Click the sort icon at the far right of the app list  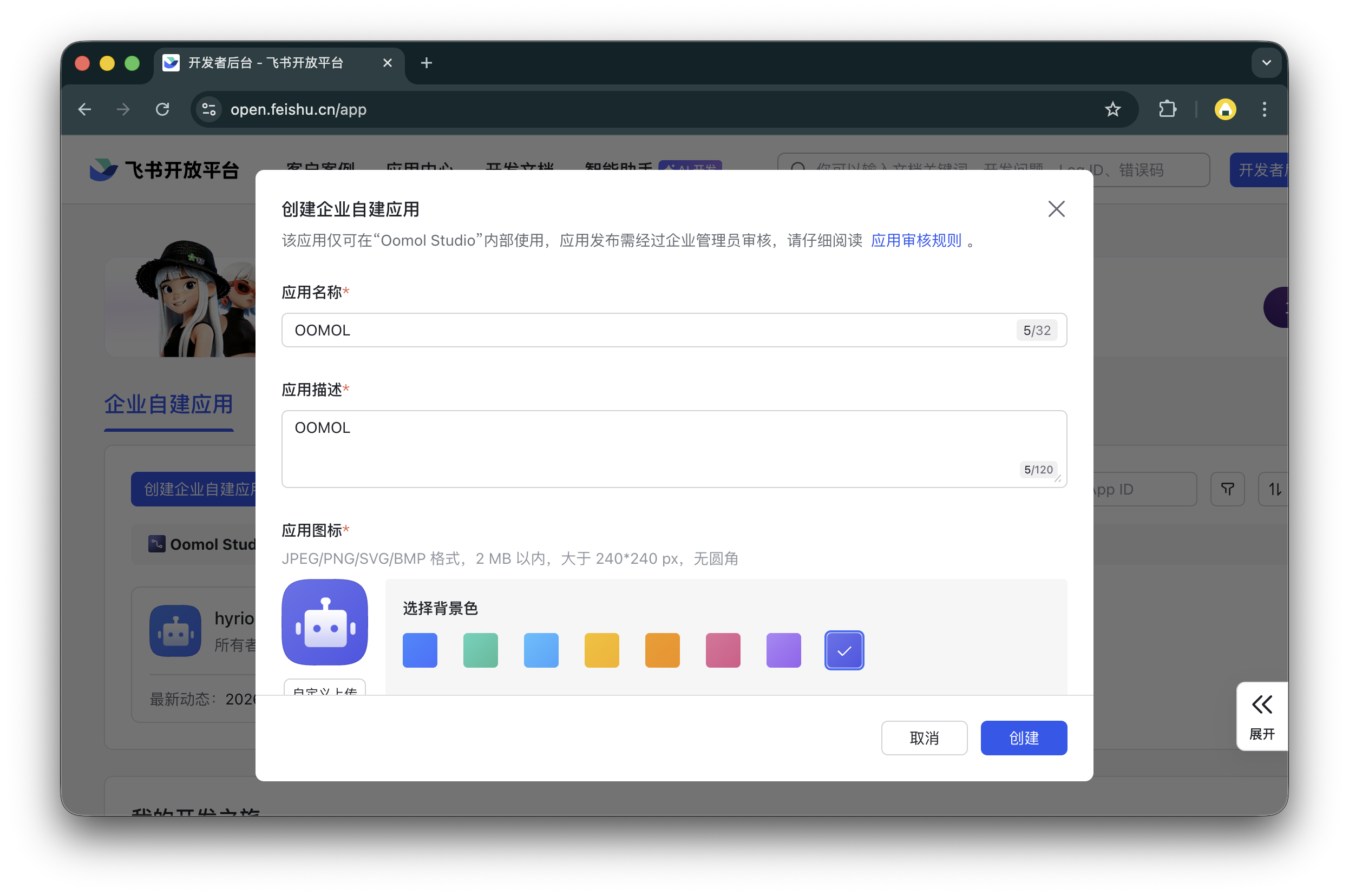(1274, 489)
